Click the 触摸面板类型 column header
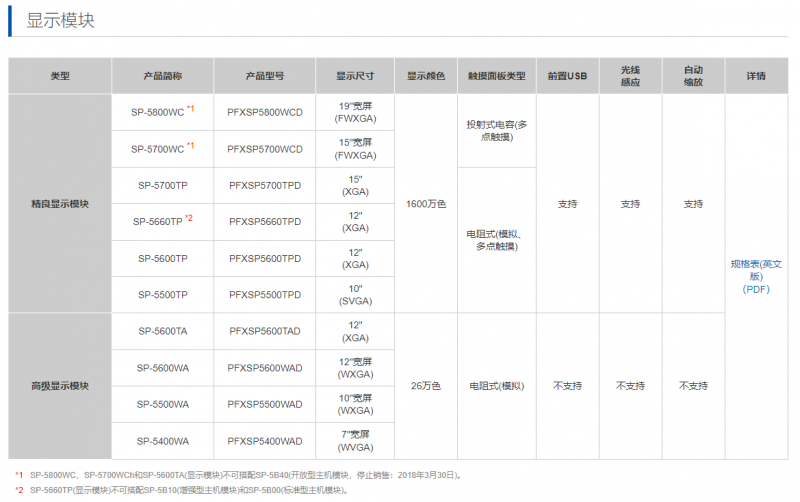Image resolution: width=800 pixels, height=502 pixels. pyautogui.click(x=496, y=76)
